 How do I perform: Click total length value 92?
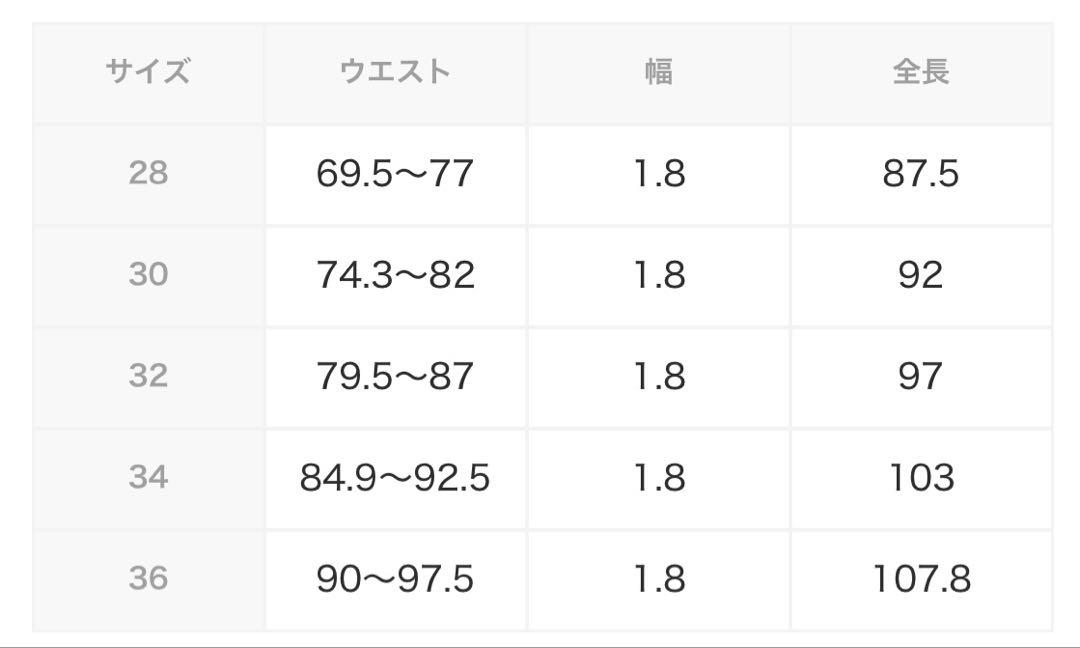point(920,274)
